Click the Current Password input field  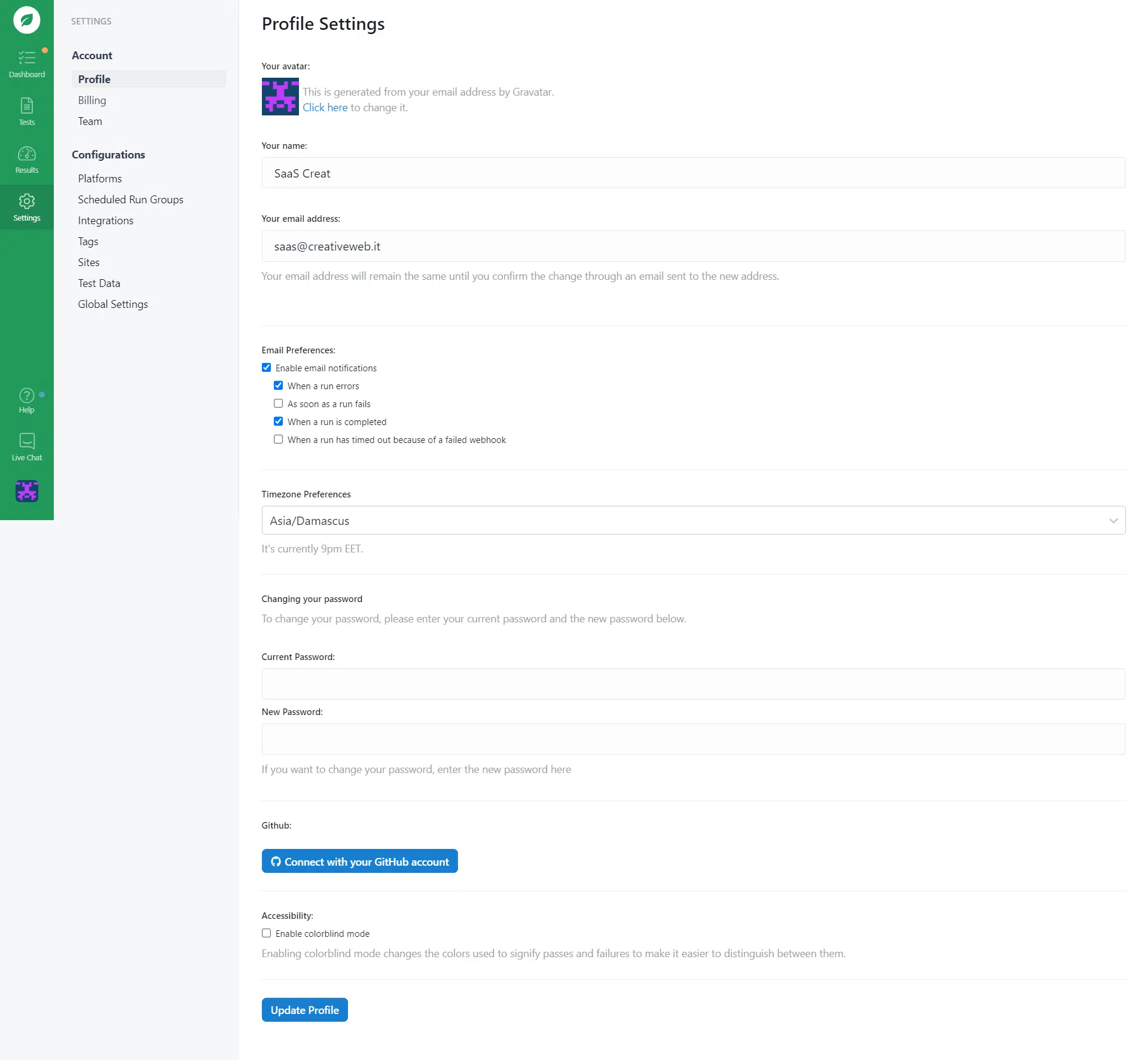(x=693, y=684)
